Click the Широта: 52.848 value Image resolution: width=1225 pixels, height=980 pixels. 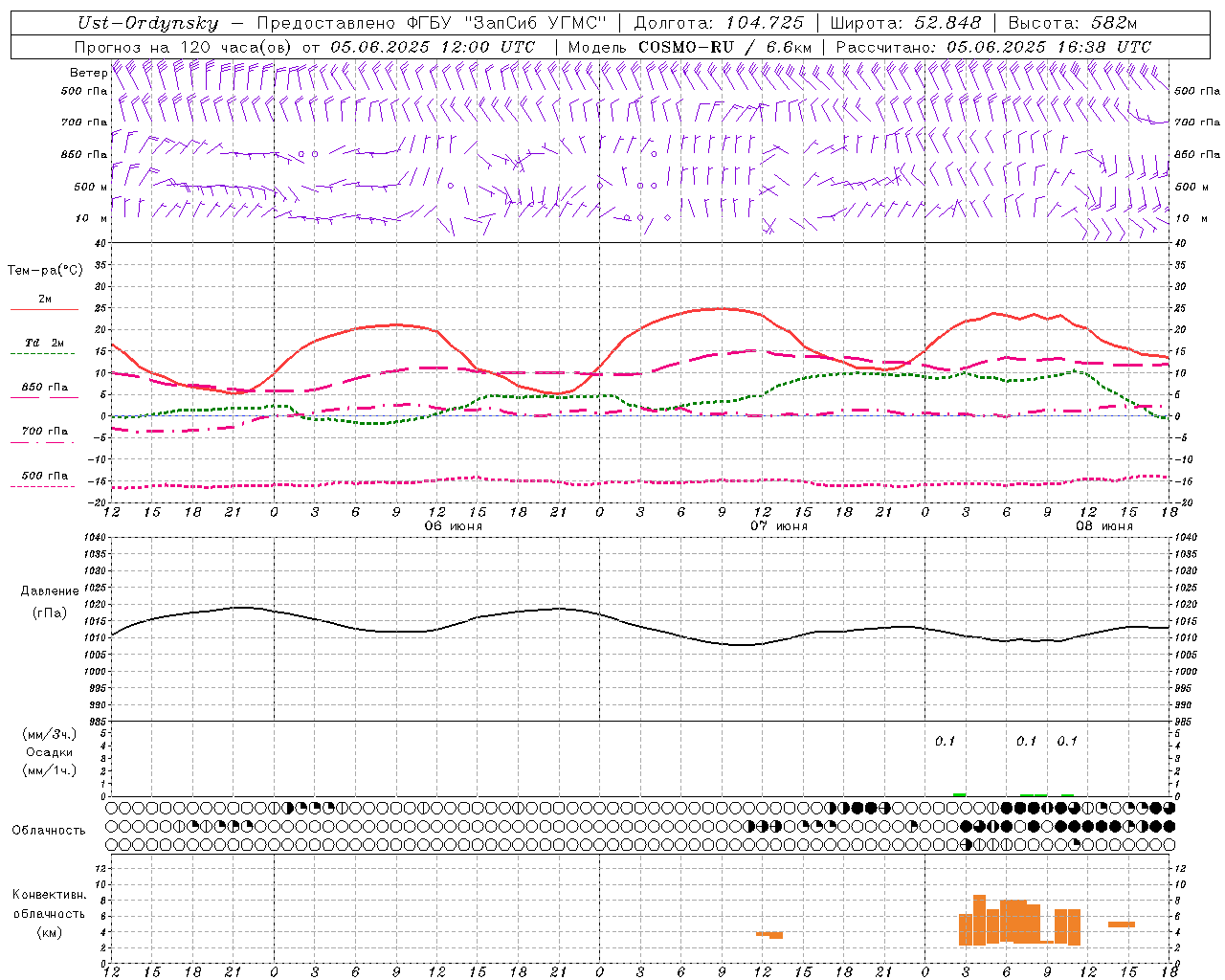tap(905, 23)
